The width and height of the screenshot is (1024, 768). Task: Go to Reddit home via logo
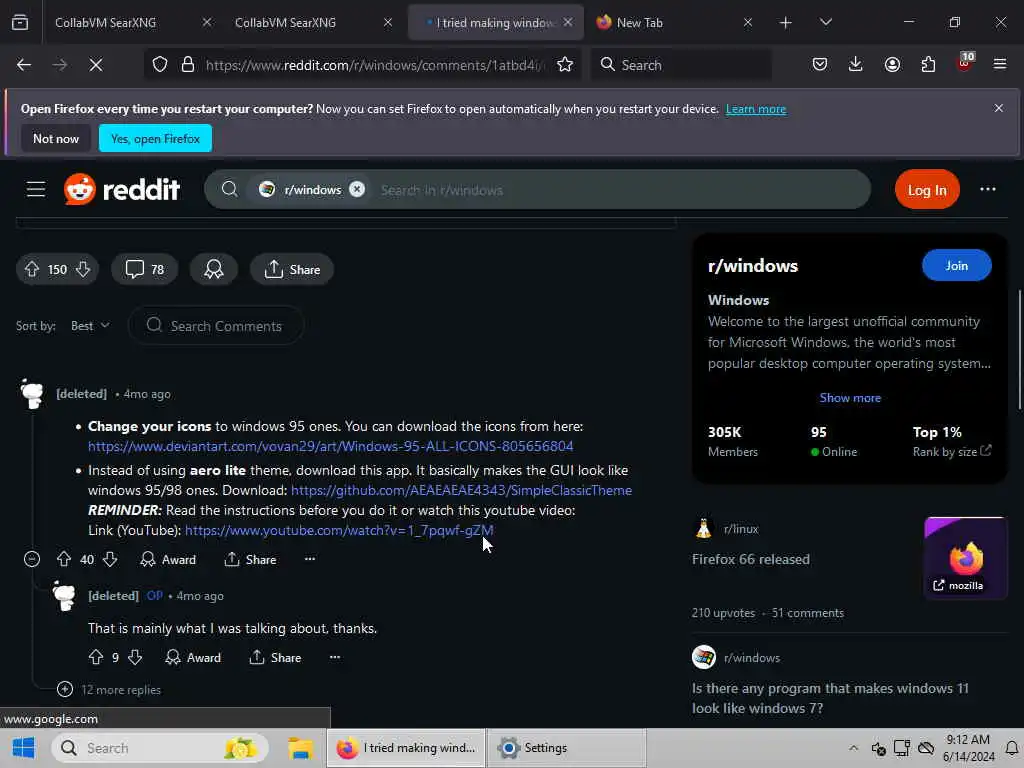(x=121, y=189)
